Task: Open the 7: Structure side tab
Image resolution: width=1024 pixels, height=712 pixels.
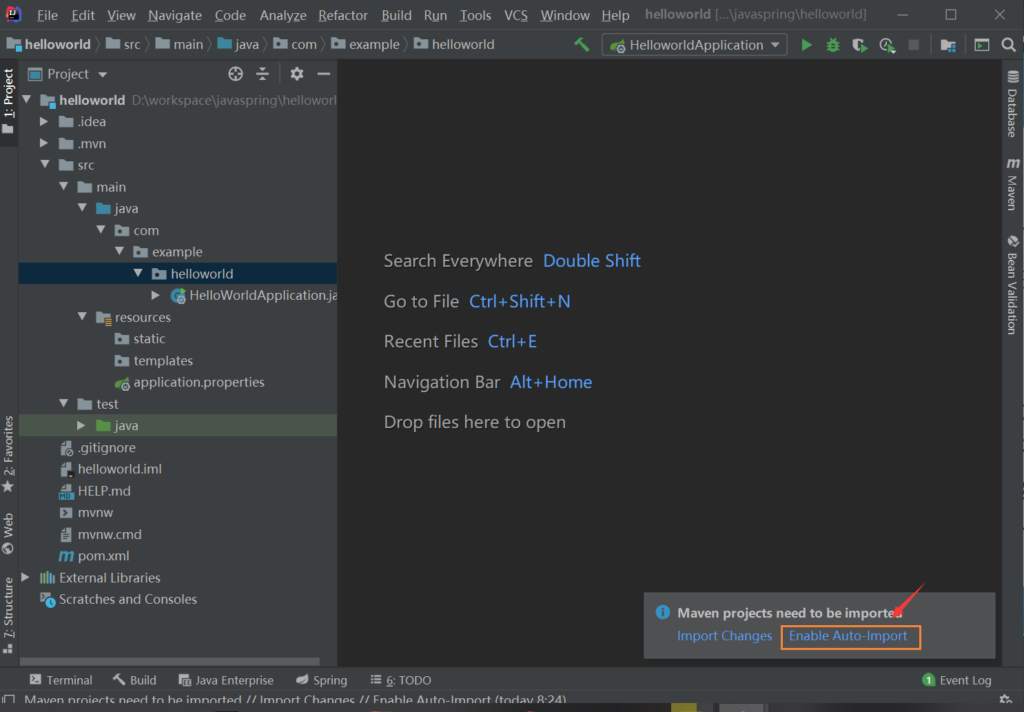Action: pyautogui.click(x=8, y=615)
